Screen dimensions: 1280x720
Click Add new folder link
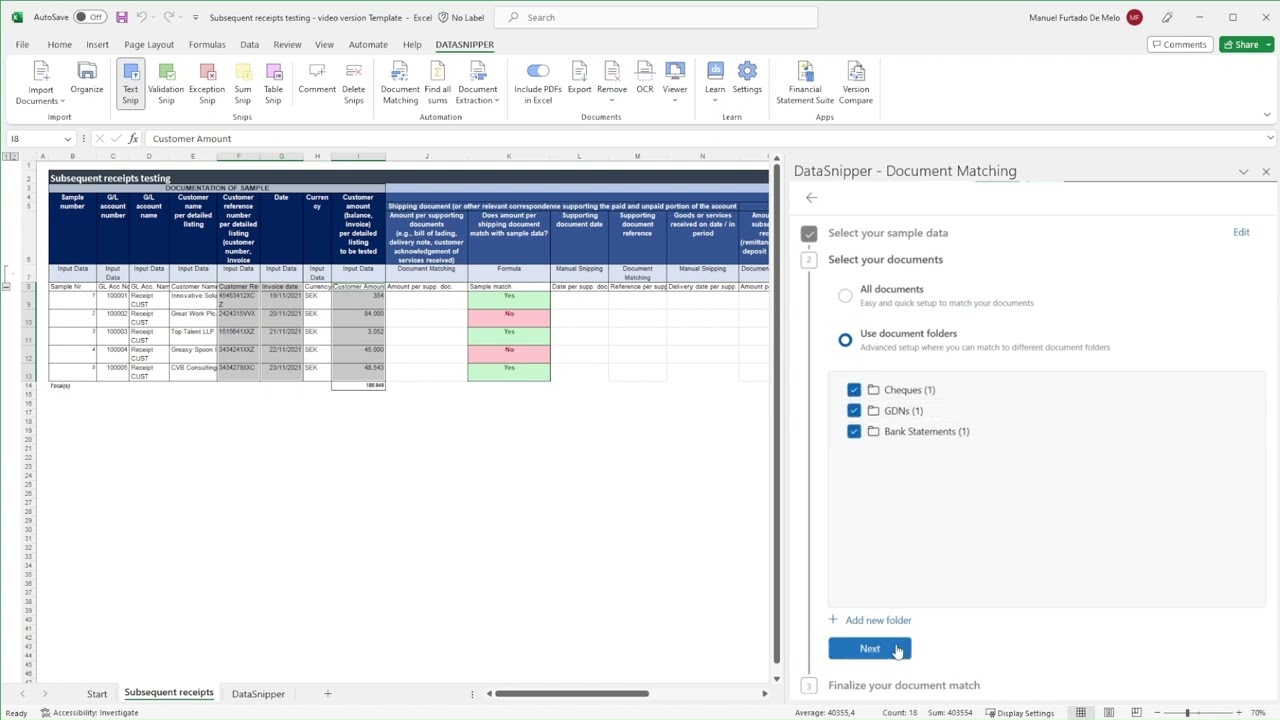coord(870,620)
